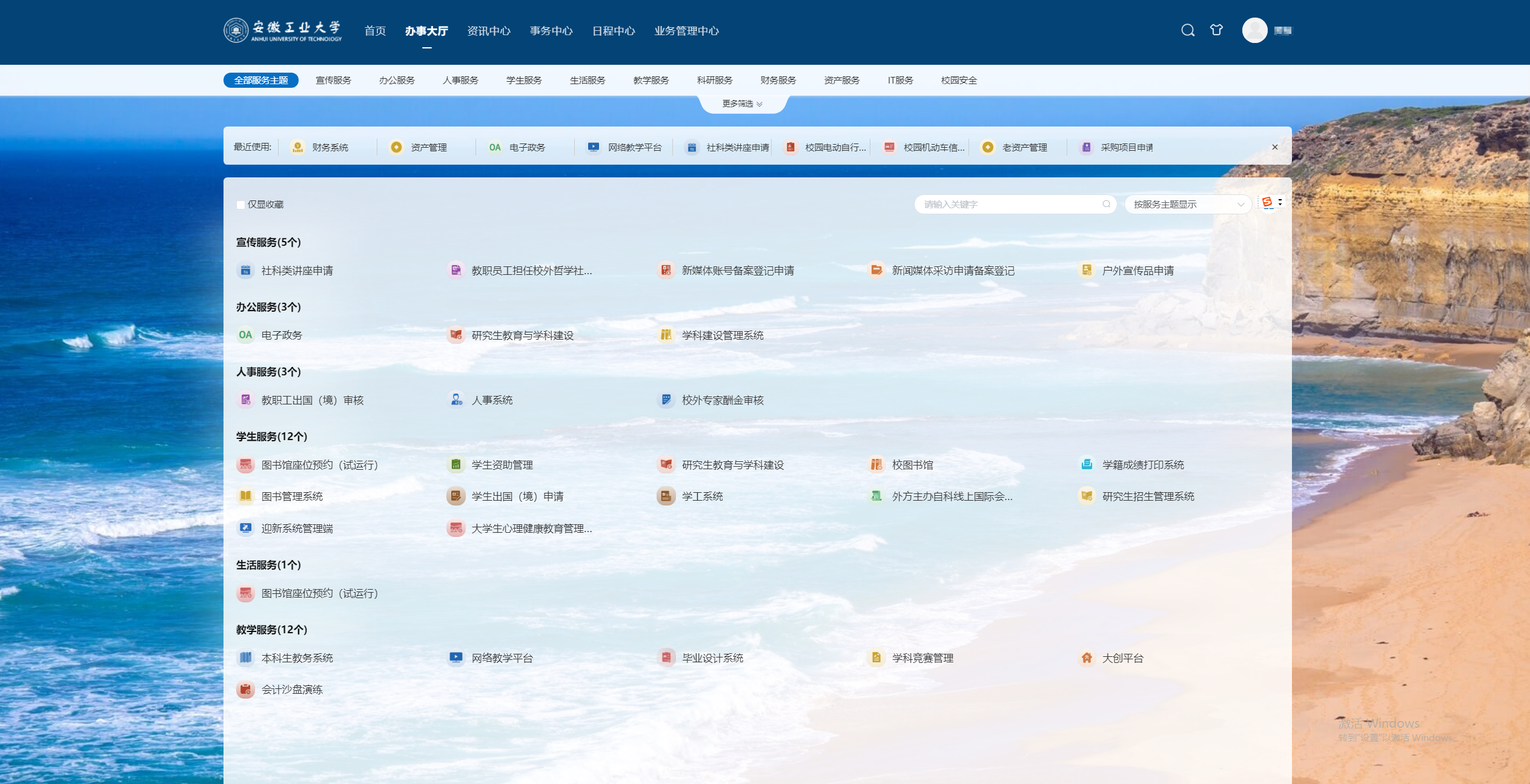
Task: Open the theme skin shirt icon
Action: (1216, 30)
